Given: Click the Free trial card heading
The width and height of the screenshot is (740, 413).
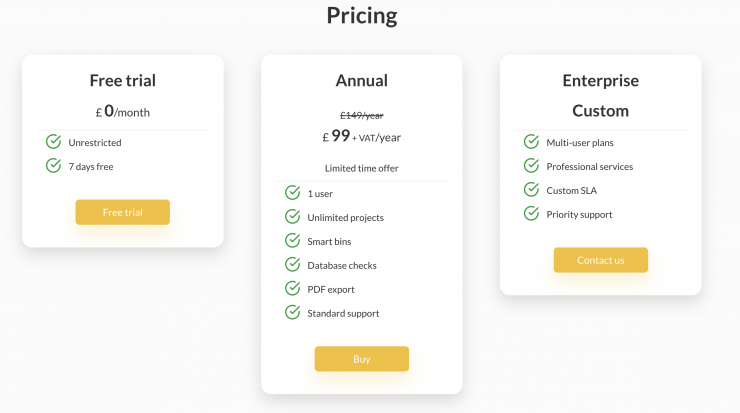Looking at the screenshot, I should coord(122,81).
